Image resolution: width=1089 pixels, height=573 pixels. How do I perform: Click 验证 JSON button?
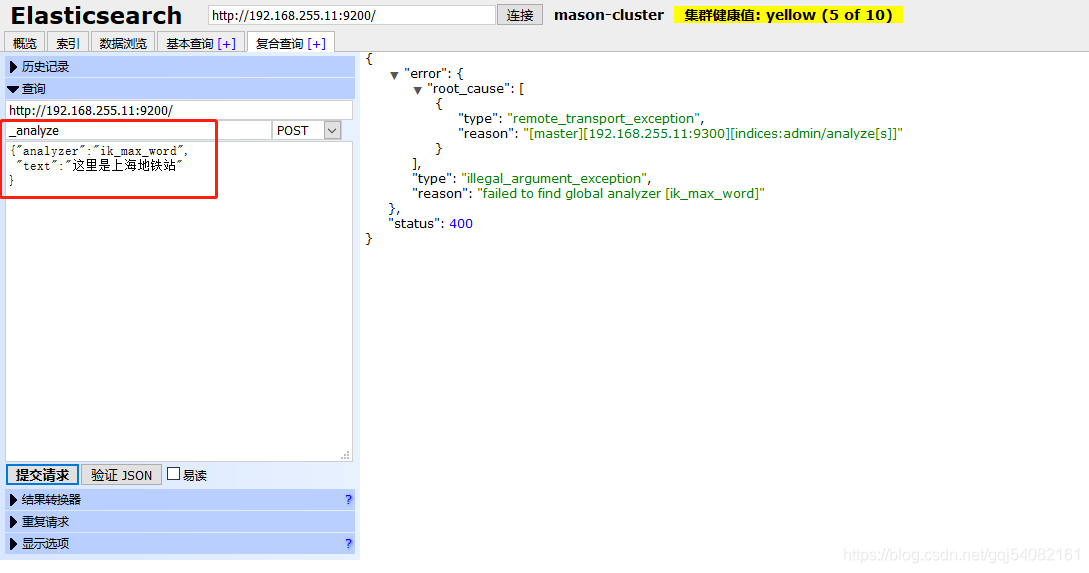pos(122,475)
